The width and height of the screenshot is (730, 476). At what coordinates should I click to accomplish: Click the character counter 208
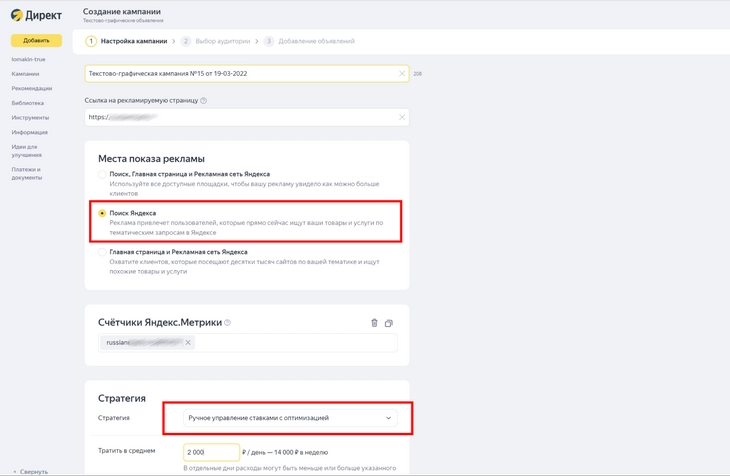click(418, 74)
